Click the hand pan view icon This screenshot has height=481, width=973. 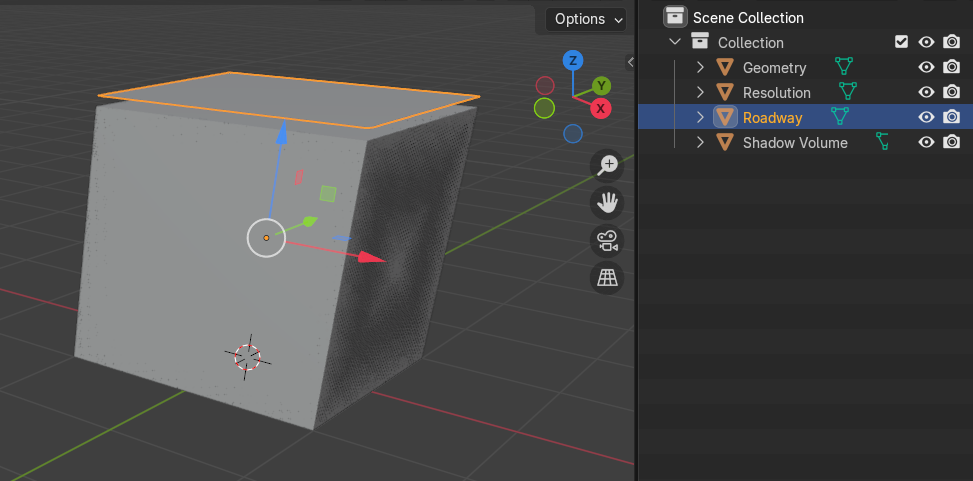tap(607, 203)
